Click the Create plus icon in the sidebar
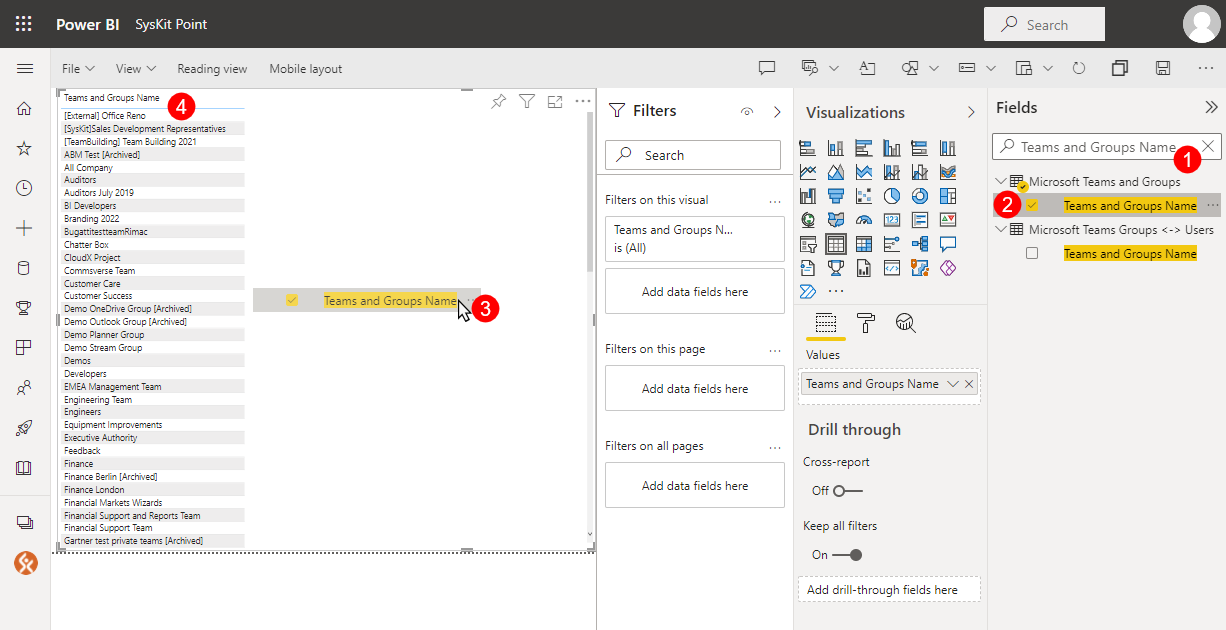 point(25,228)
